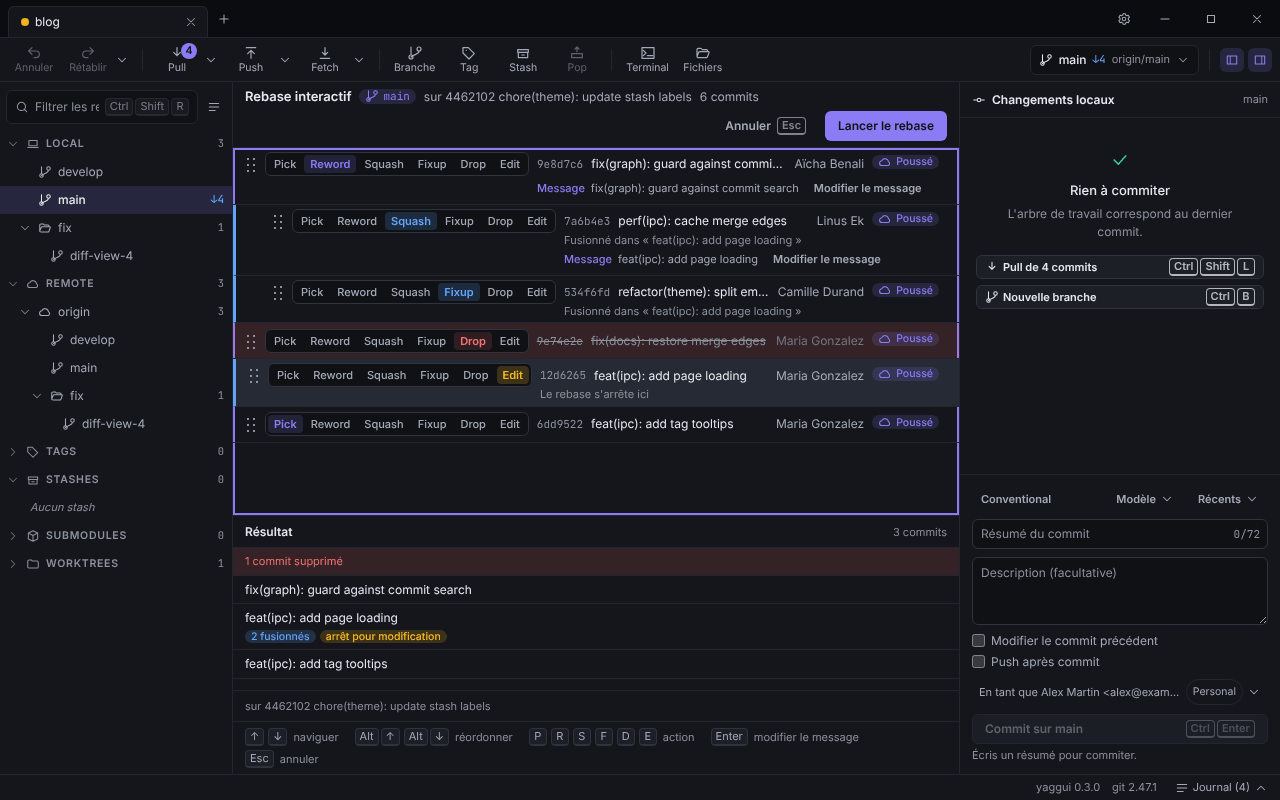1280x800 pixels.
Task: Open the Stash tool
Action: coord(523,59)
